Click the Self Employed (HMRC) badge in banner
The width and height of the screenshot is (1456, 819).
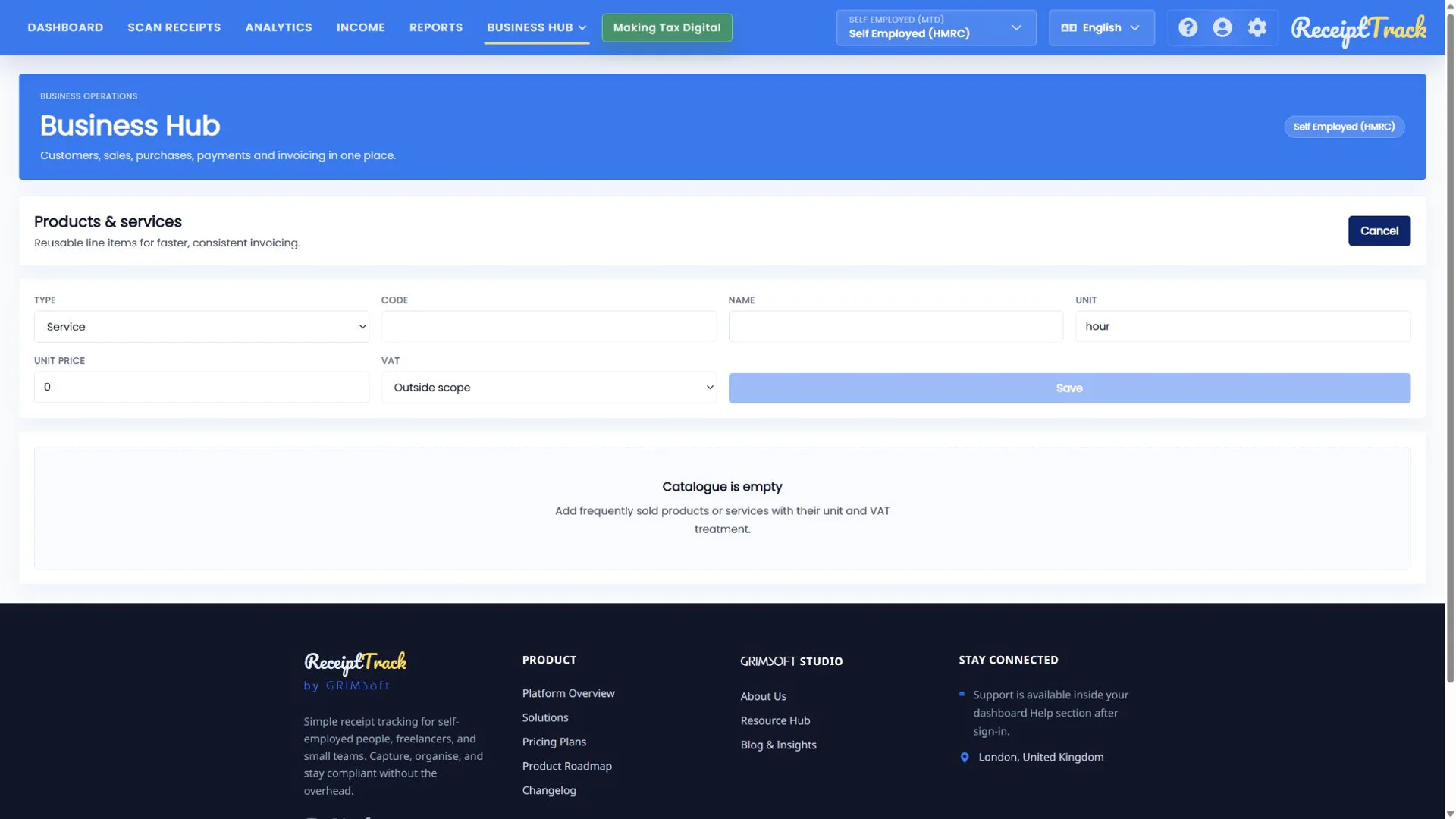pyautogui.click(x=1344, y=127)
